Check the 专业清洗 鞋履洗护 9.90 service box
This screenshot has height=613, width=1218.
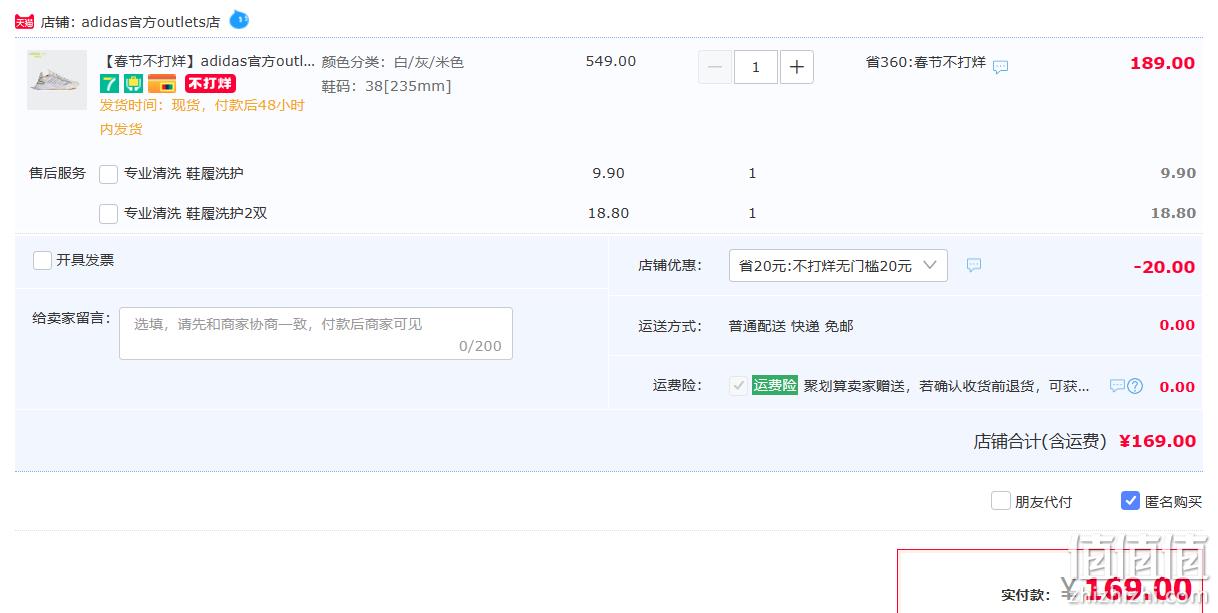coord(109,174)
